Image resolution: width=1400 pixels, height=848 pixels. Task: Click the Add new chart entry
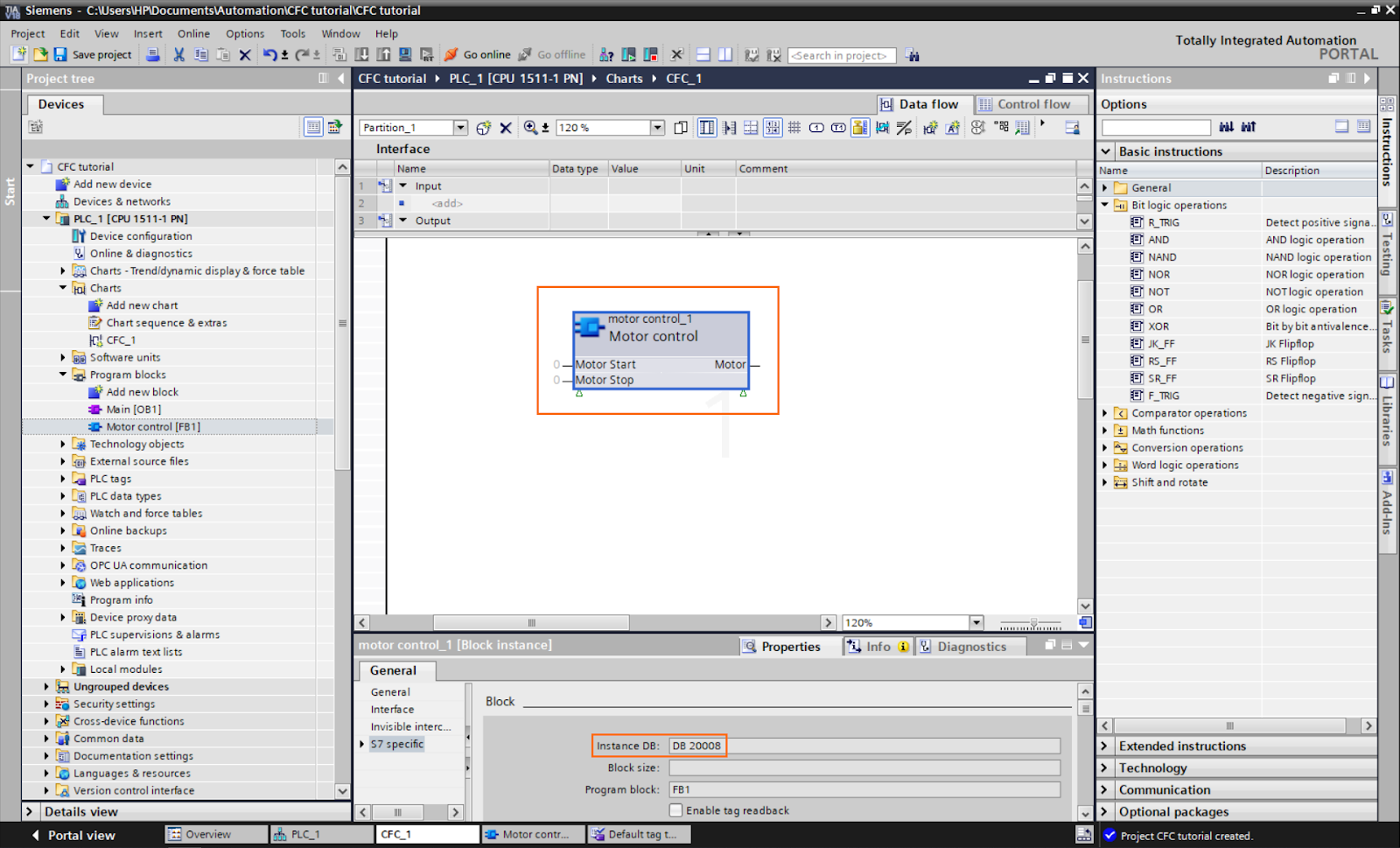pyautogui.click(x=143, y=305)
